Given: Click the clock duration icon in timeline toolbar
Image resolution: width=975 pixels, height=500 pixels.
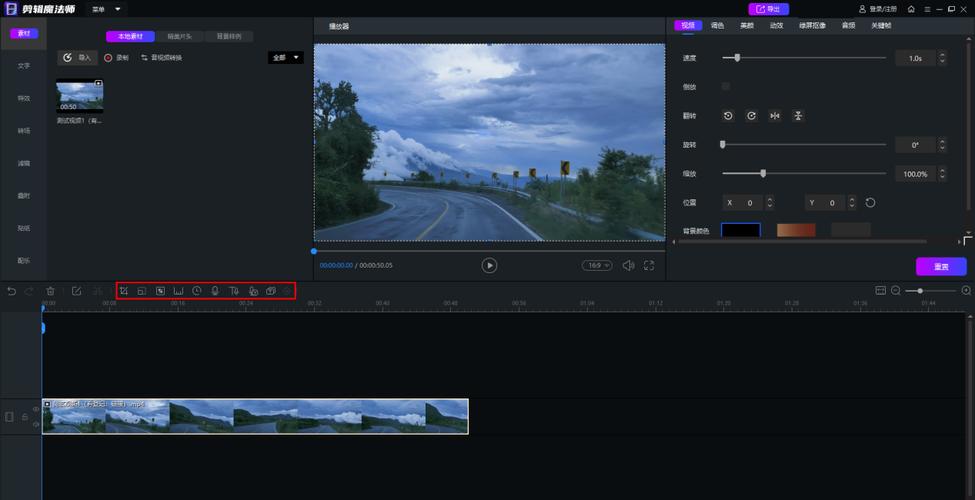Looking at the screenshot, I should (x=197, y=291).
